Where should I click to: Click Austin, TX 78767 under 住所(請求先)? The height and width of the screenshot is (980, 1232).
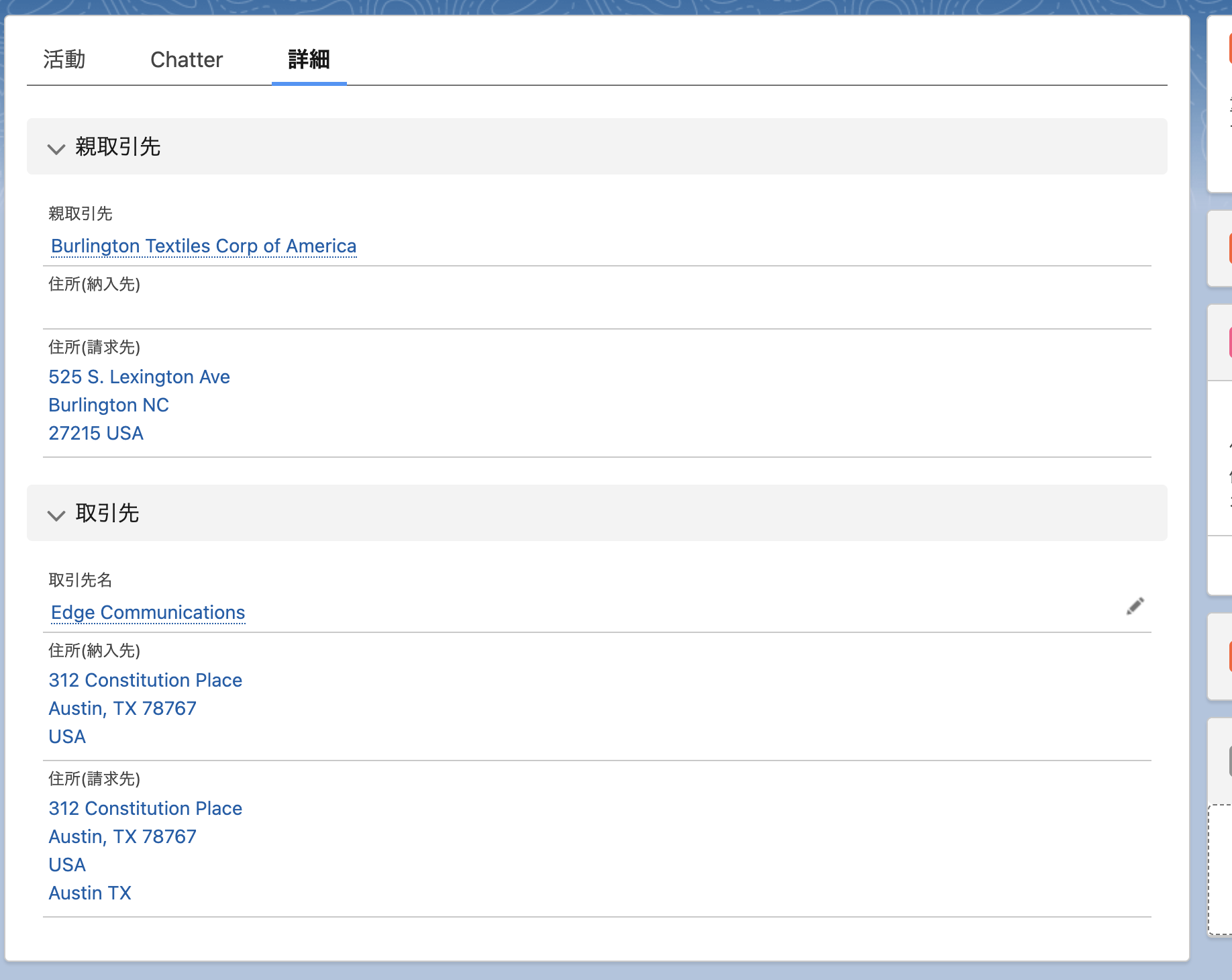pos(122,836)
